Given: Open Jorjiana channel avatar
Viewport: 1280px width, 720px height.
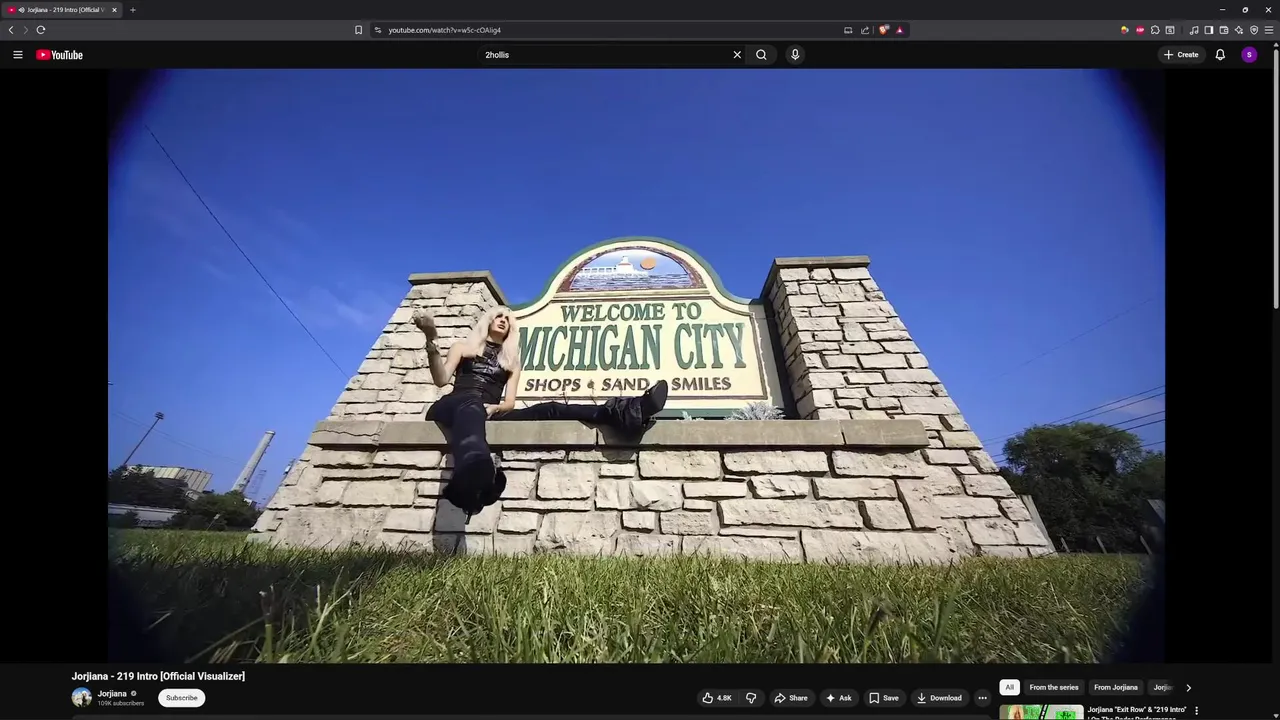Looking at the screenshot, I should click(81, 697).
